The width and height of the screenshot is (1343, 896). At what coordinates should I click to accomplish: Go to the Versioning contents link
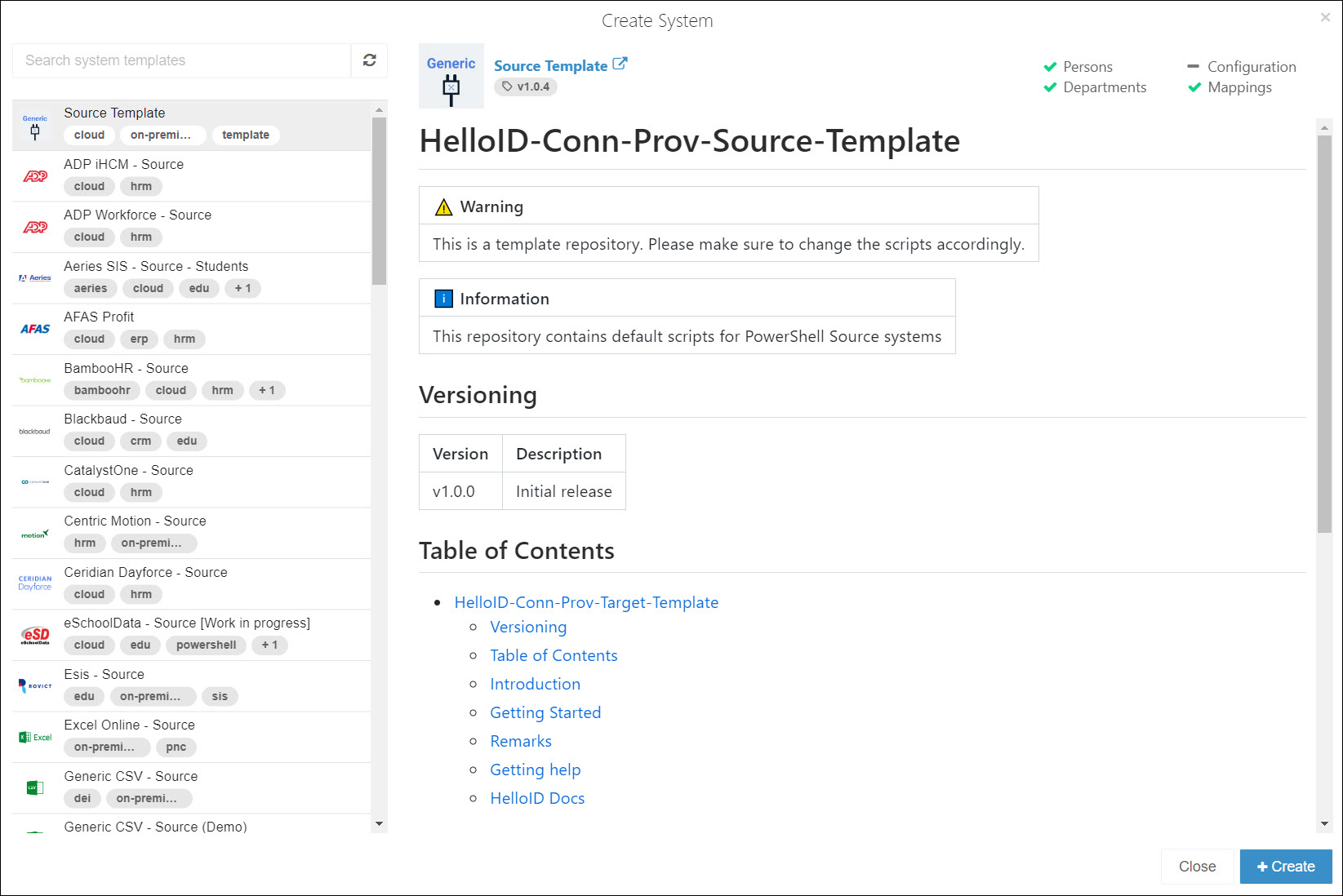(528, 627)
